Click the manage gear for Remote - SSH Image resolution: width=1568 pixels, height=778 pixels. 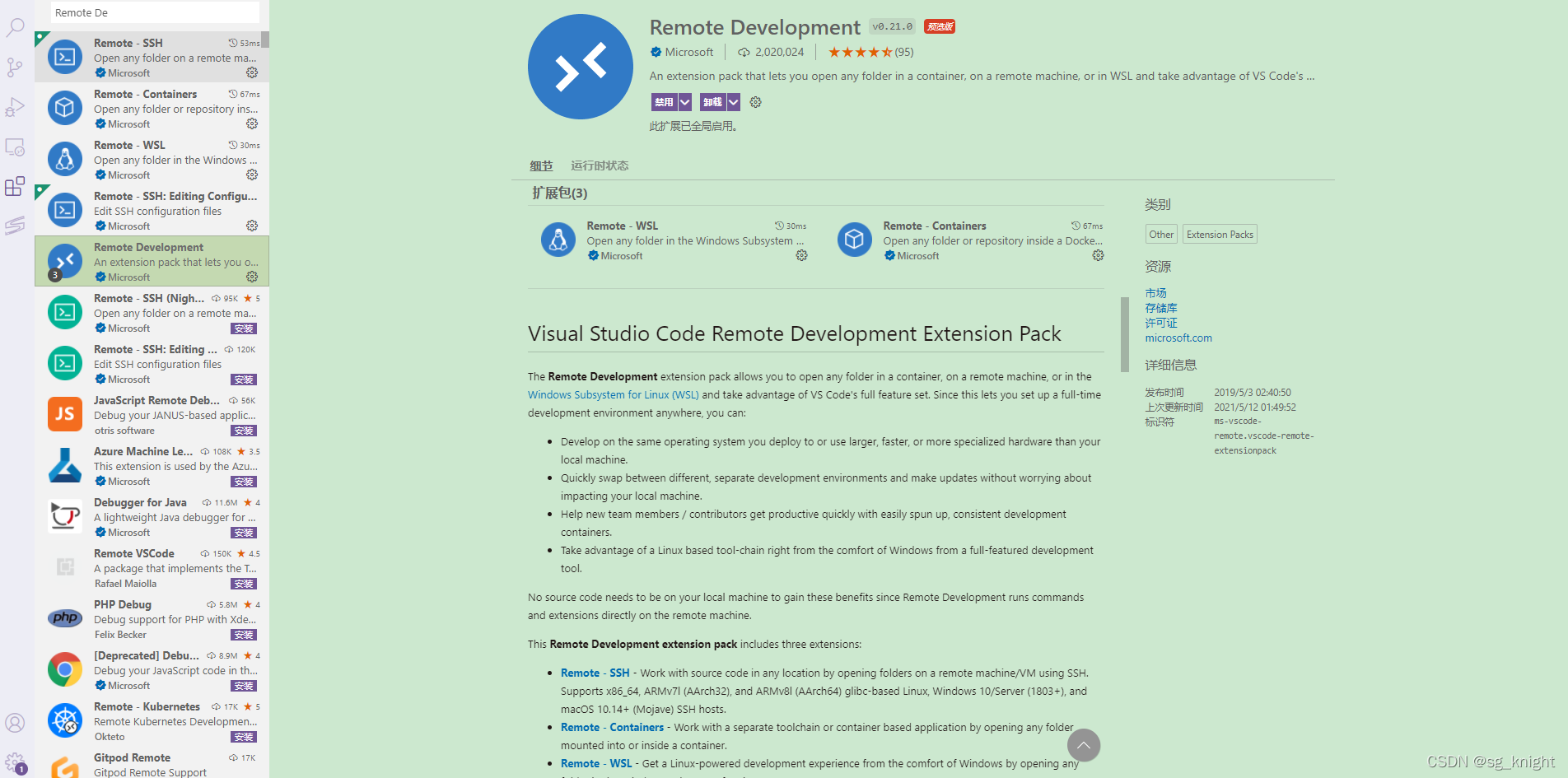coord(252,72)
